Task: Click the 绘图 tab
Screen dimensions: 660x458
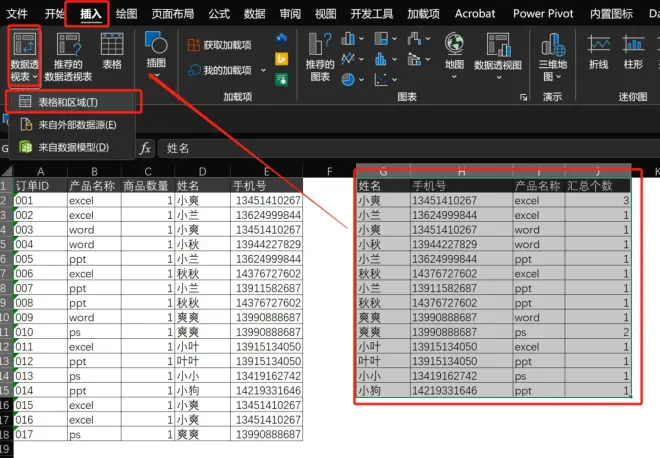Action: [x=126, y=14]
